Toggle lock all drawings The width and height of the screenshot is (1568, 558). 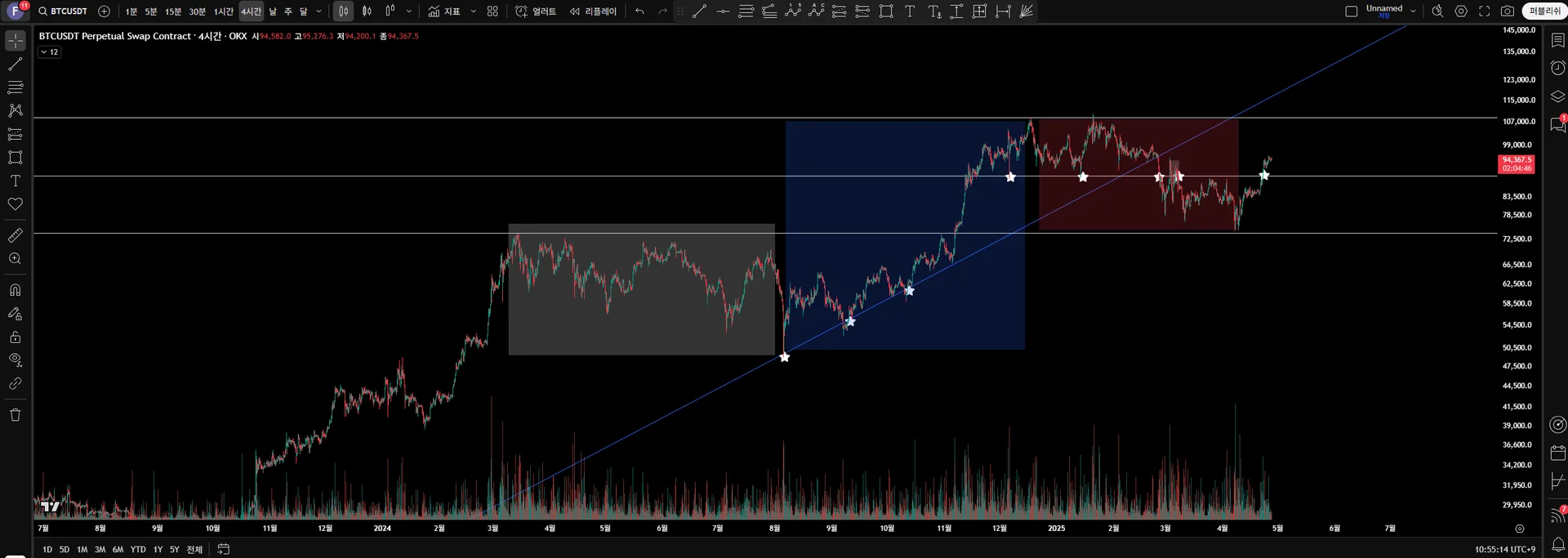coord(16,337)
